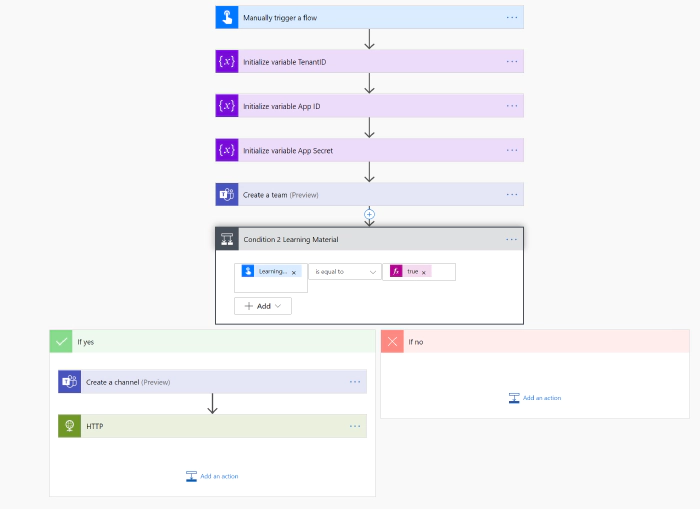Expand the Add dropdown in the condition

click(x=263, y=306)
